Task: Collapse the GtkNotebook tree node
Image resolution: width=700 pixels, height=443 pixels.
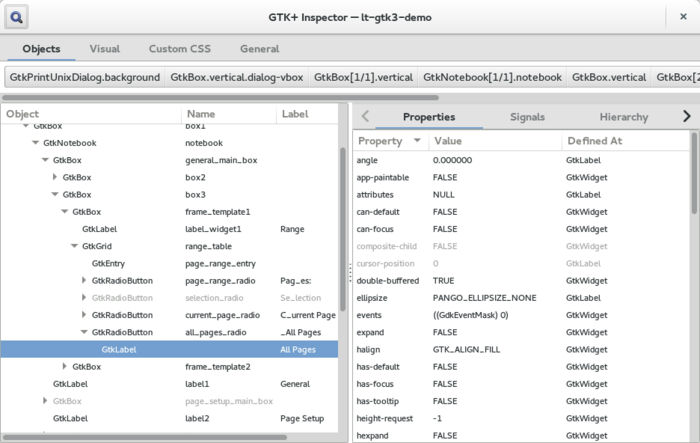Action: 36,143
